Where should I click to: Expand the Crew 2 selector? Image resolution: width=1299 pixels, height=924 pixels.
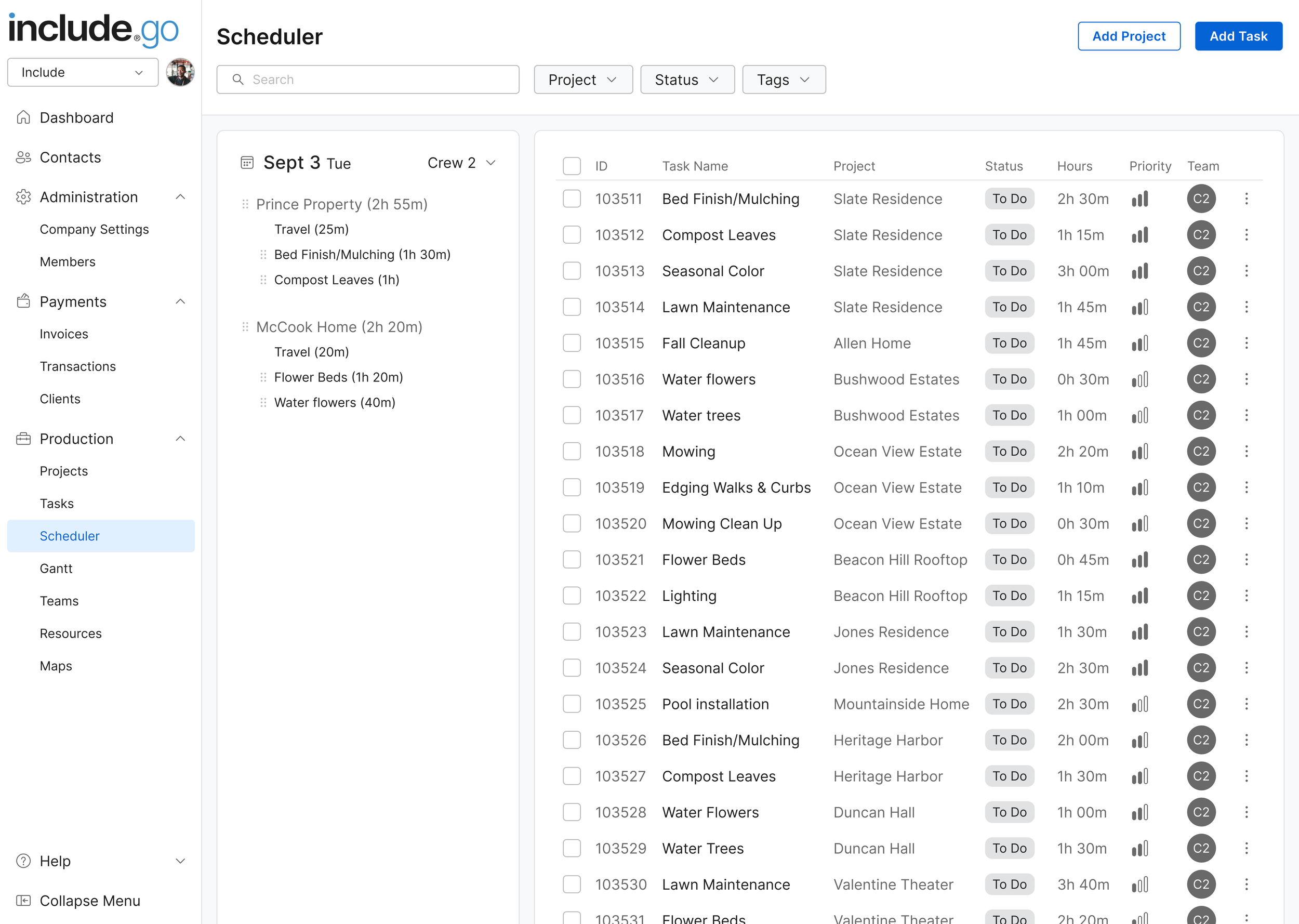[461, 163]
